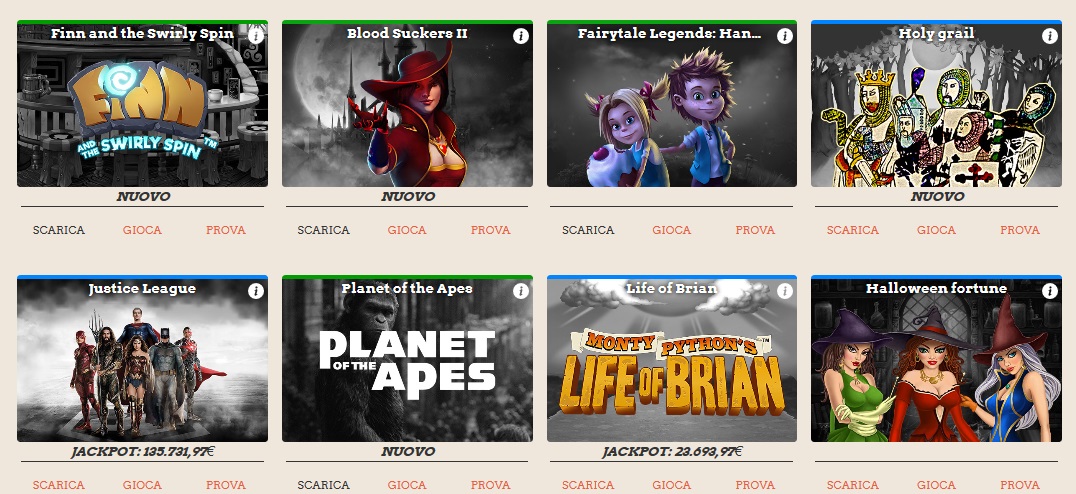
Task: Click the Halloween fortune witches thumbnail
Action: [x=936, y=360]
